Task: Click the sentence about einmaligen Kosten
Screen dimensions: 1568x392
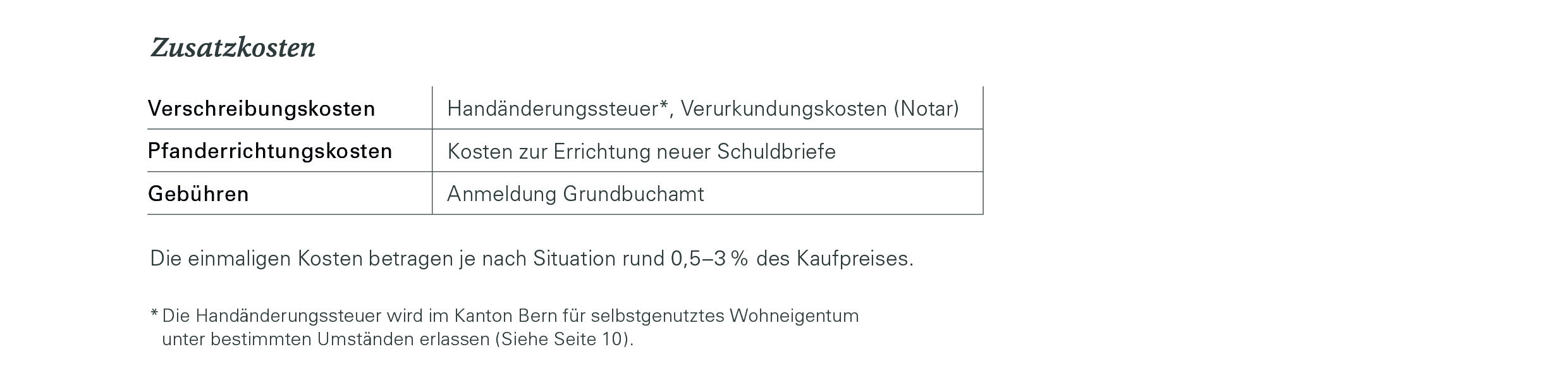Action: pyautogui.click(x=532, y=259)
